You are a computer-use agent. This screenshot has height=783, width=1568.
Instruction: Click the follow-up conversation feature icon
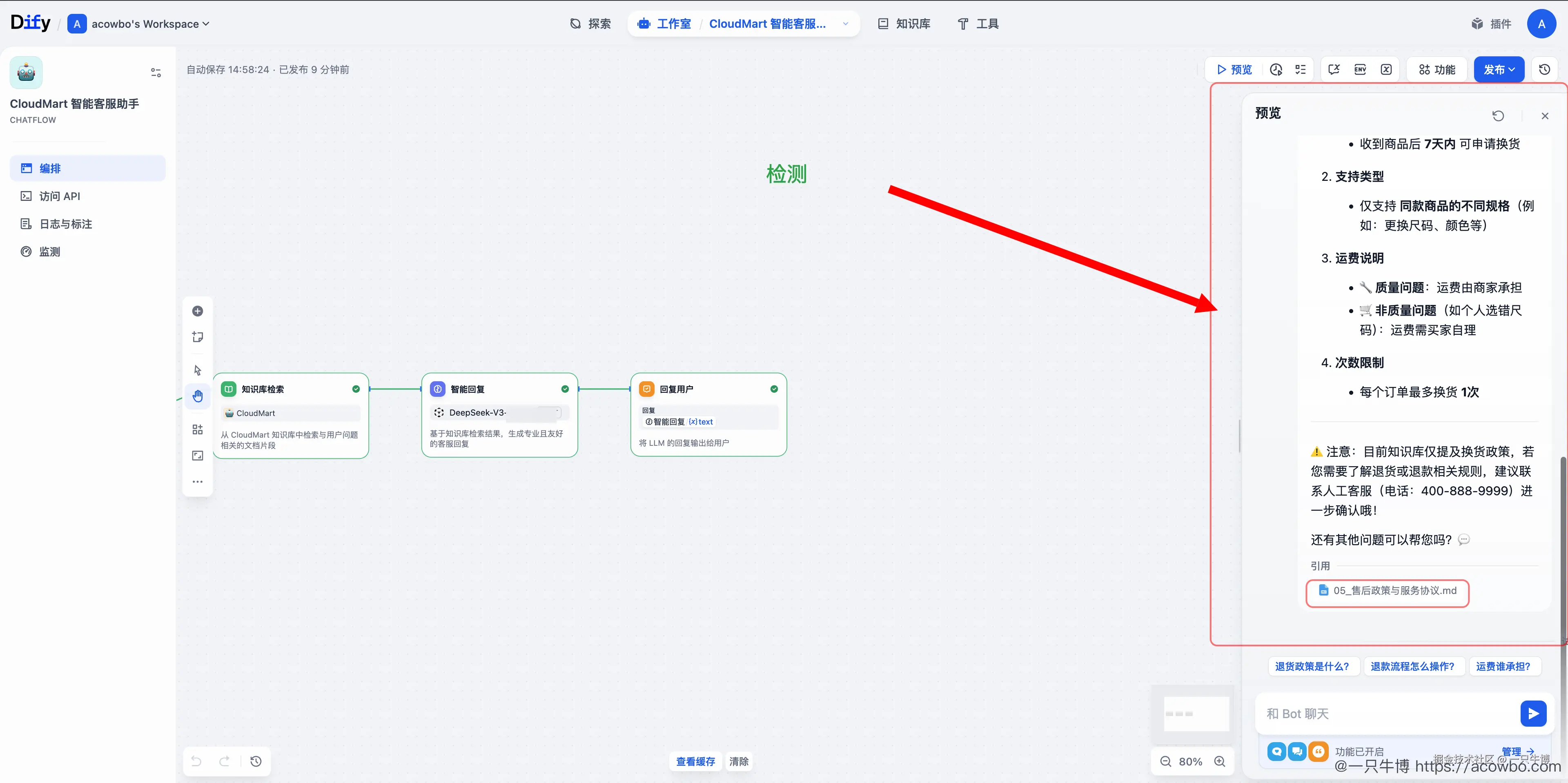[x=1297, y=752]
